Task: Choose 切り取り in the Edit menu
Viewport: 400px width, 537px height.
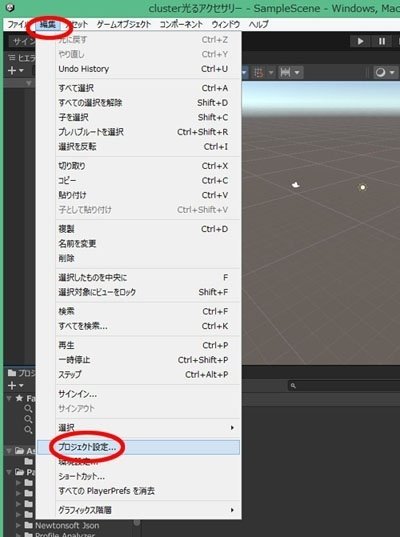Action: [138, 166]
